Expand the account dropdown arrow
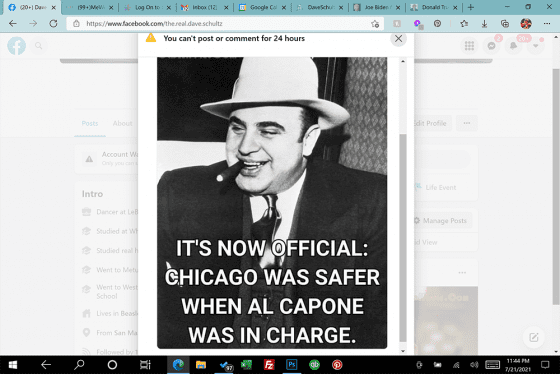The image size is (560, 374). (535, 46)
